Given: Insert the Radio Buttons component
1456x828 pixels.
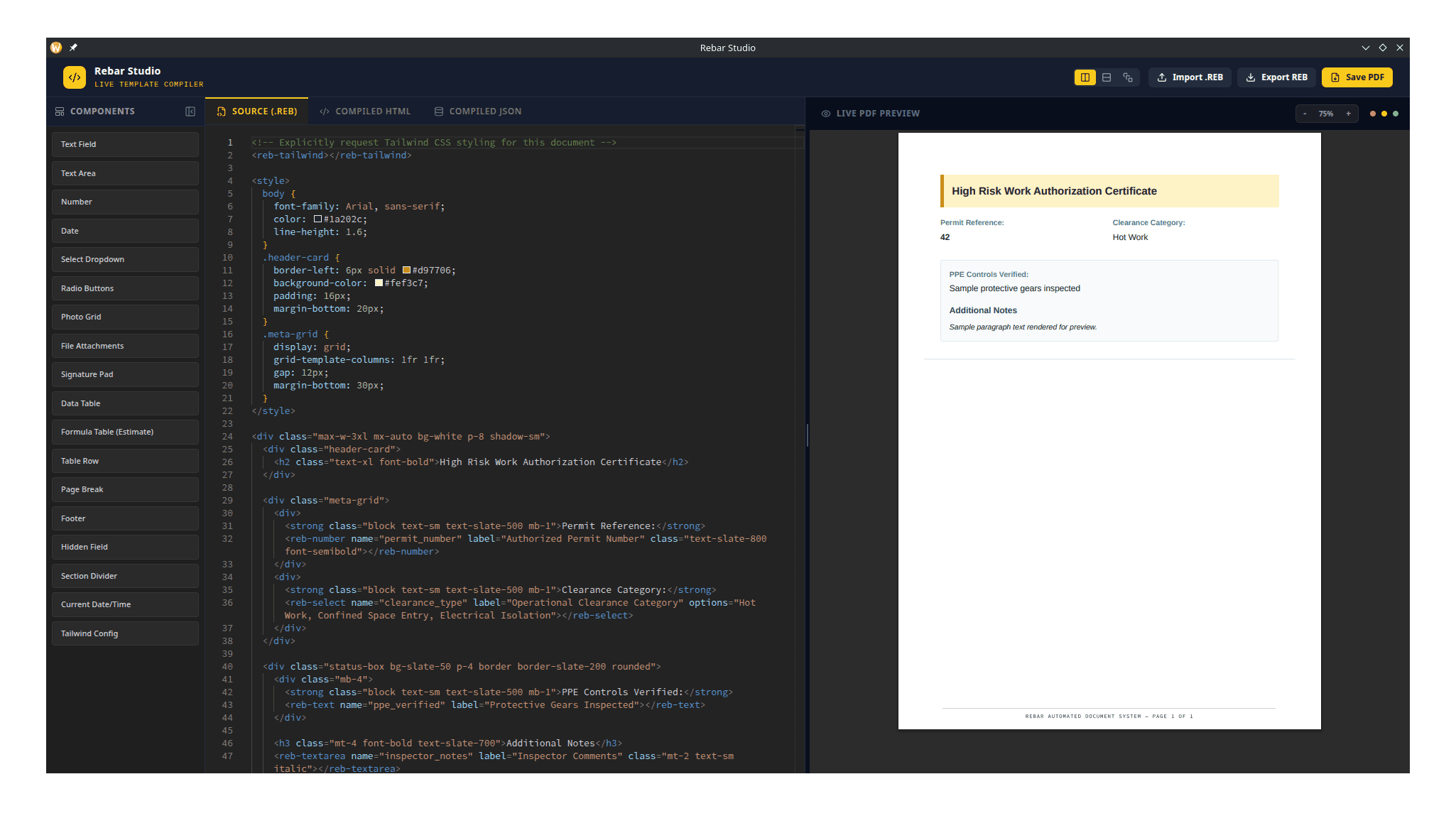Looking at the screenshot, I should click(x=125, y=288).
